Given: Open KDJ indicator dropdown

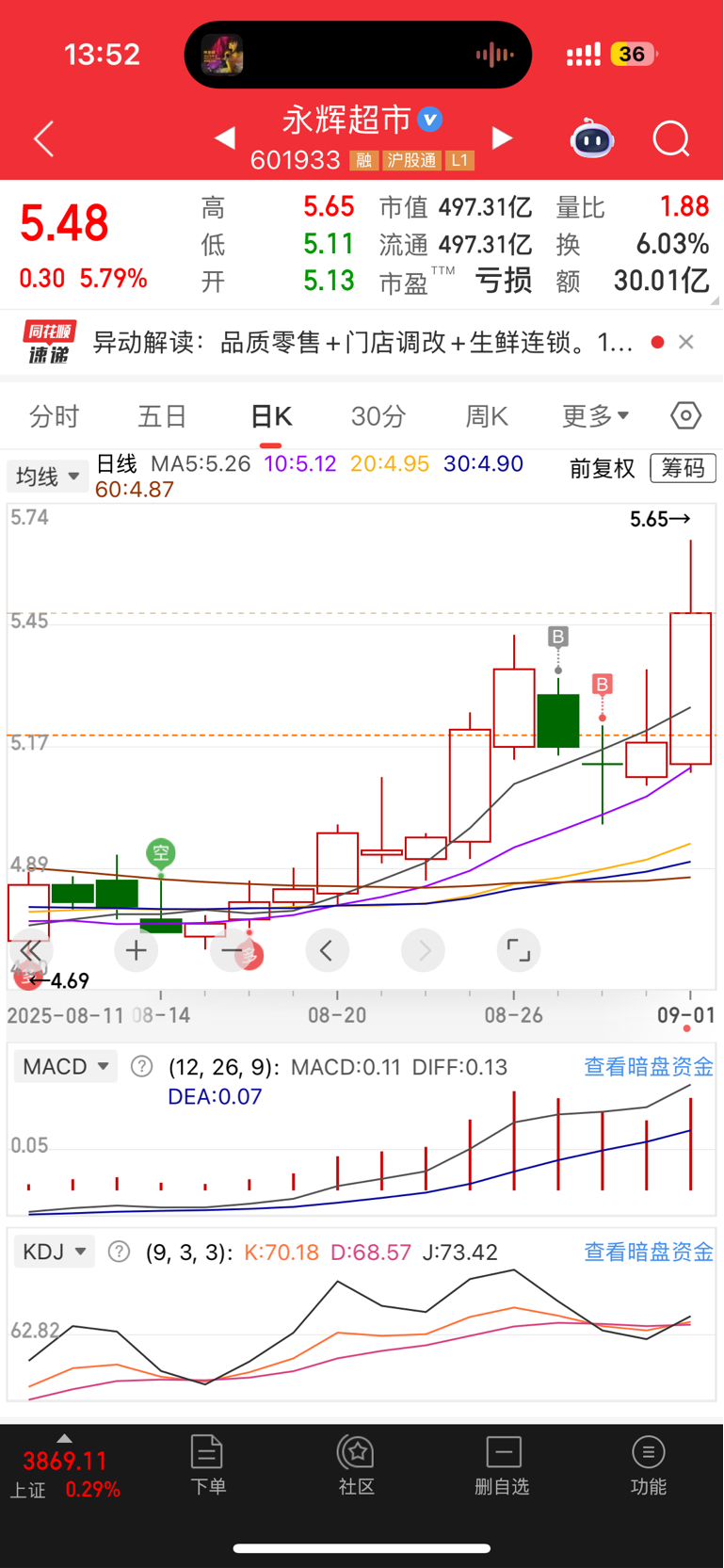Looking at the screenshot, I should 55,1252.
